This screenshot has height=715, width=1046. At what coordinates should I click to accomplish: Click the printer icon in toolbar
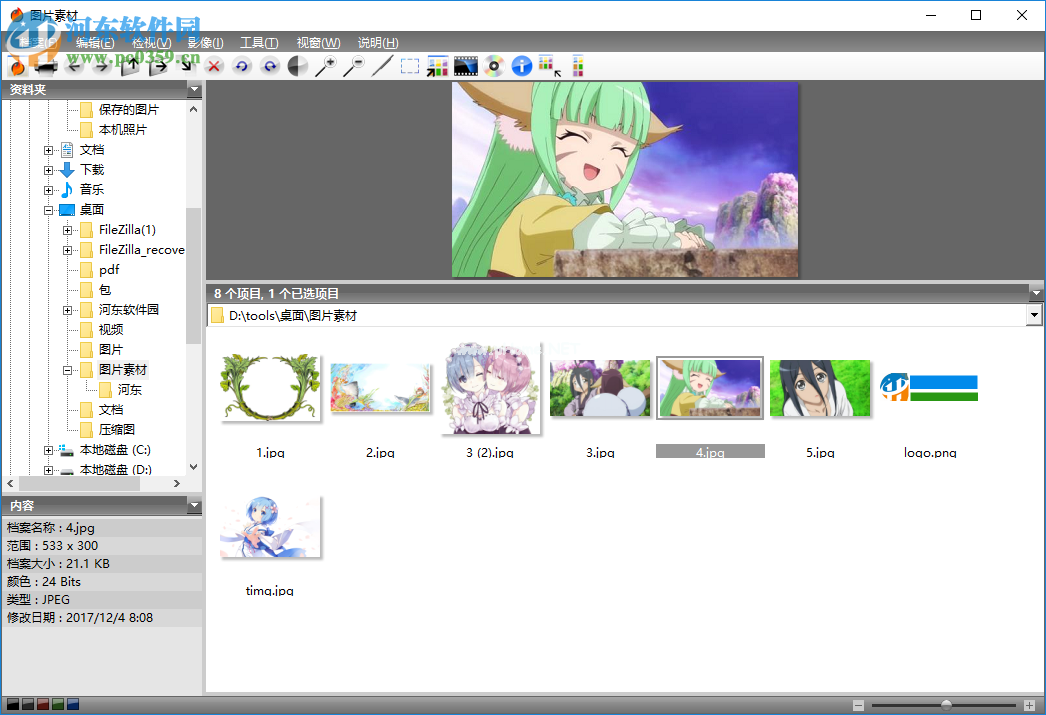[x=45, y=66]
